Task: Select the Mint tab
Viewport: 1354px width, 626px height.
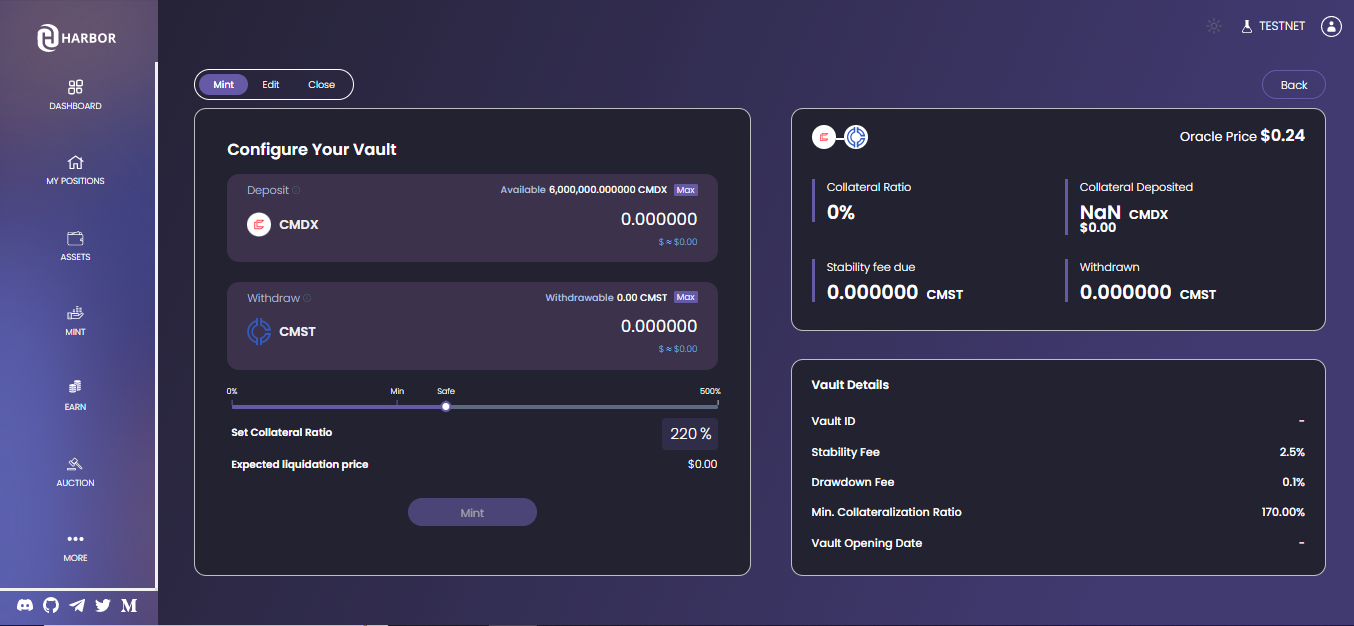Action: [223, 85]
